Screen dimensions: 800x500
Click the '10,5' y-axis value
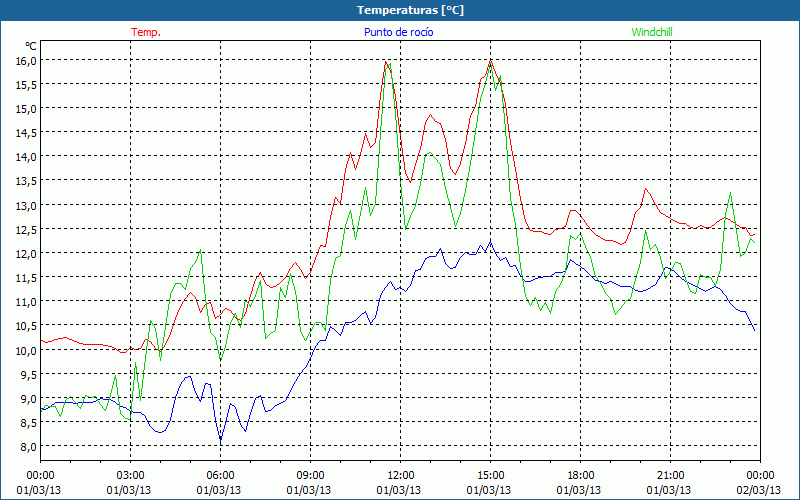27,326
